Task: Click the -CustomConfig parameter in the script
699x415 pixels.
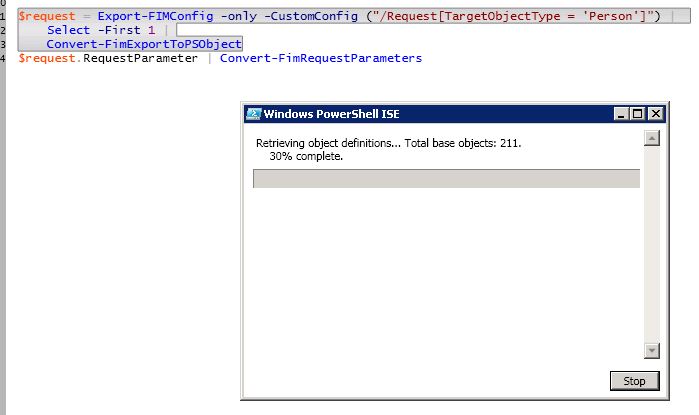Action: (x=311, y=16)
